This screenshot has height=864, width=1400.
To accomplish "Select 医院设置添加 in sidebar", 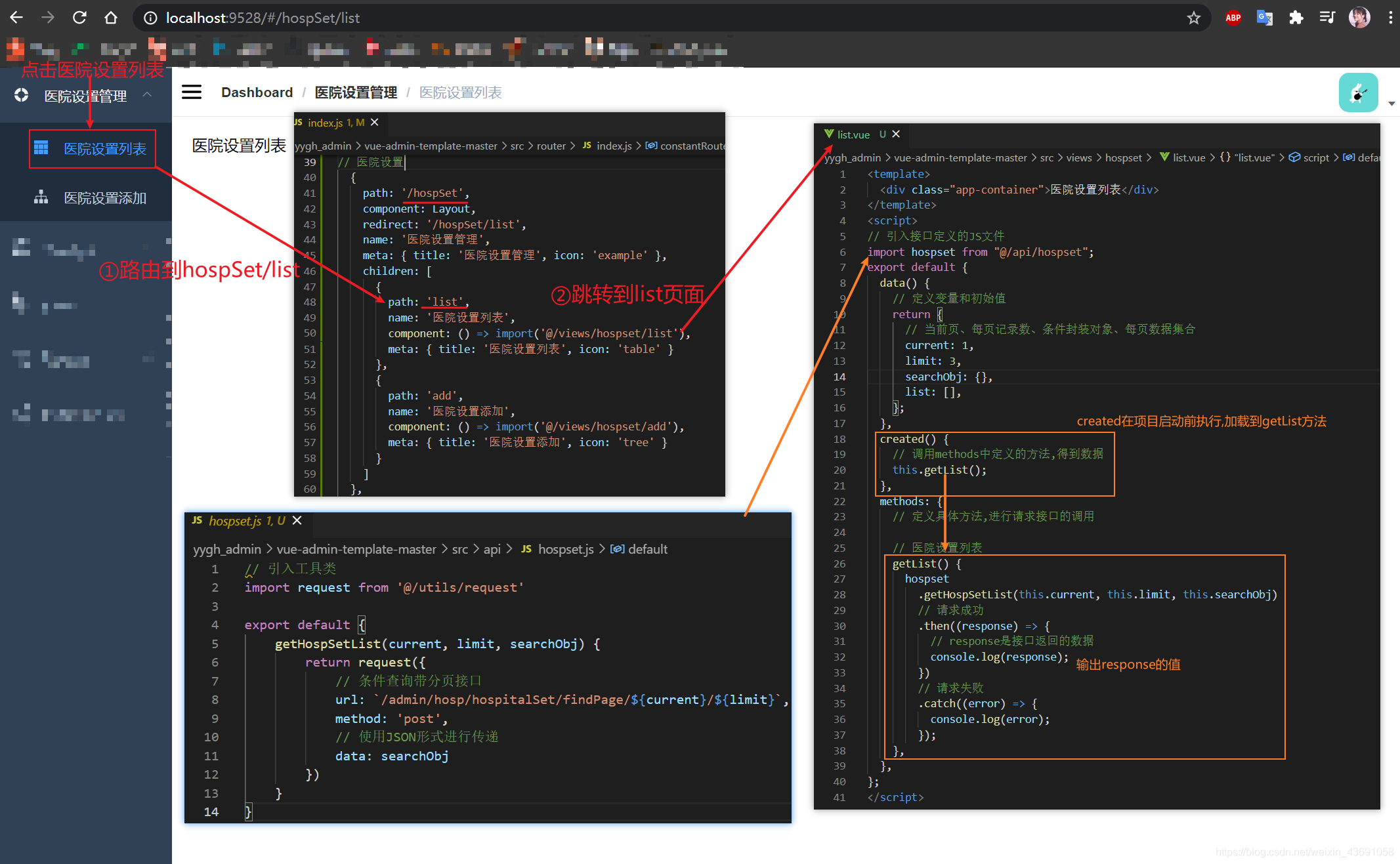I will tap(104, 197).
